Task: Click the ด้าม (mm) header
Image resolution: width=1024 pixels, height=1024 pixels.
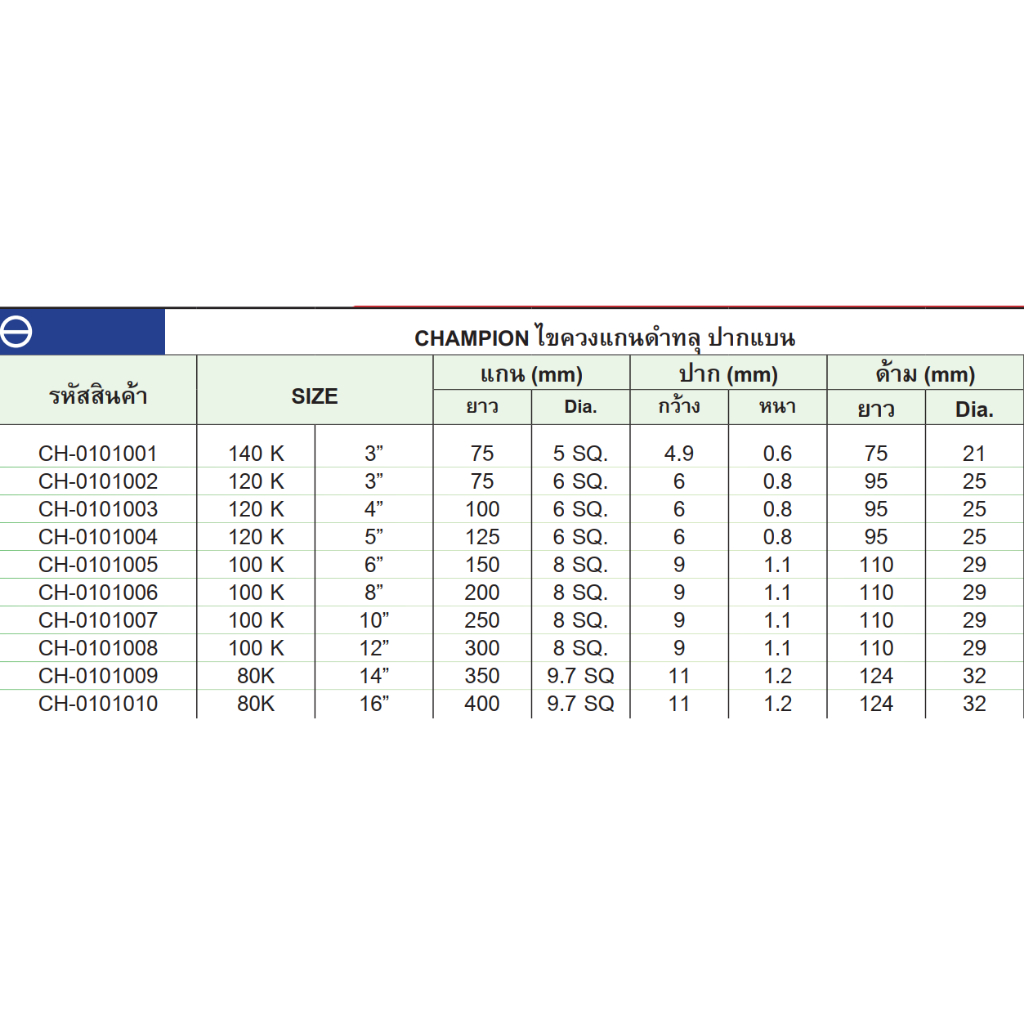Action: tap(925, 374)
